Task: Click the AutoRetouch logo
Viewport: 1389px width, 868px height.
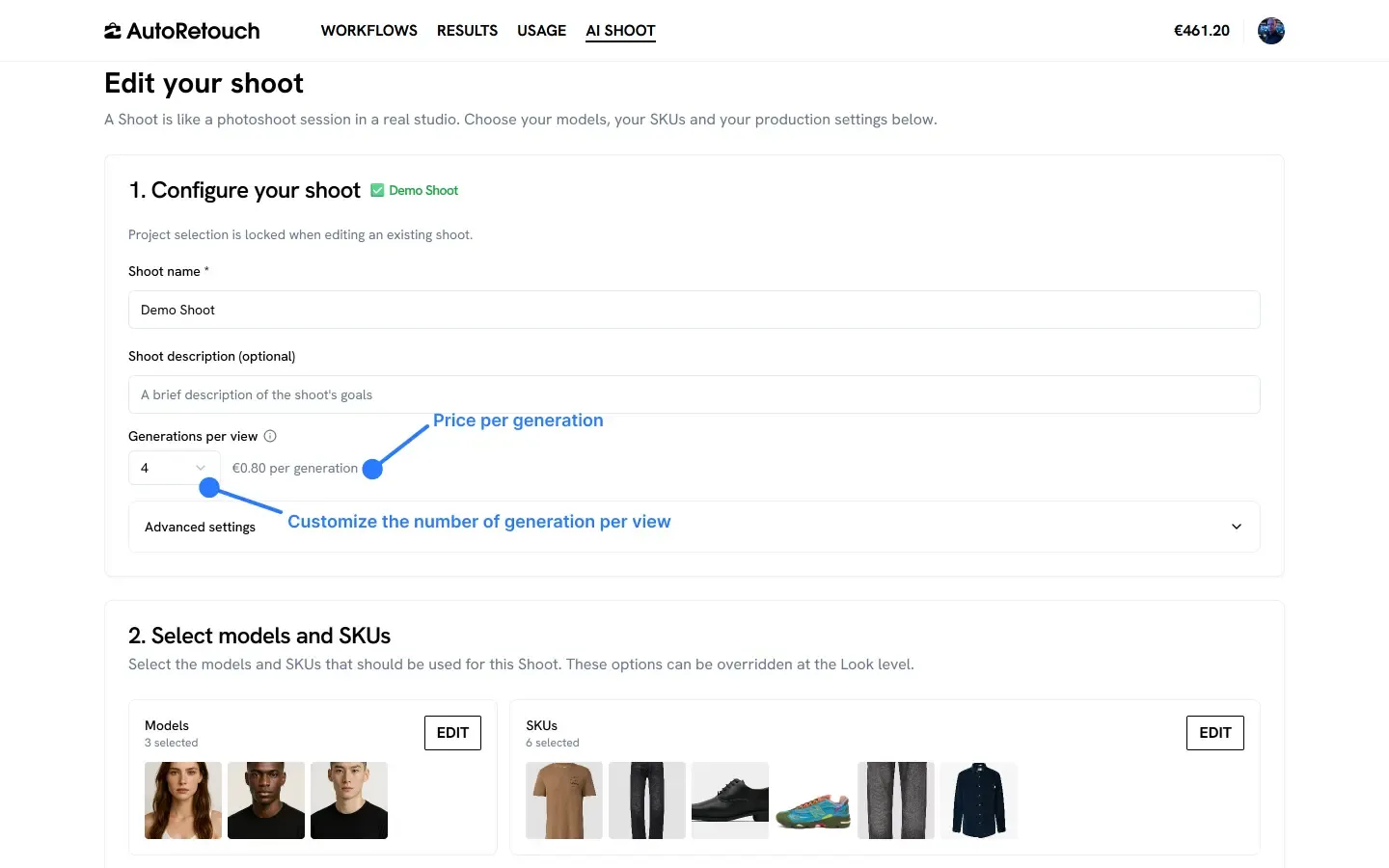Action: pyautogui.click(x=181, y=31)
